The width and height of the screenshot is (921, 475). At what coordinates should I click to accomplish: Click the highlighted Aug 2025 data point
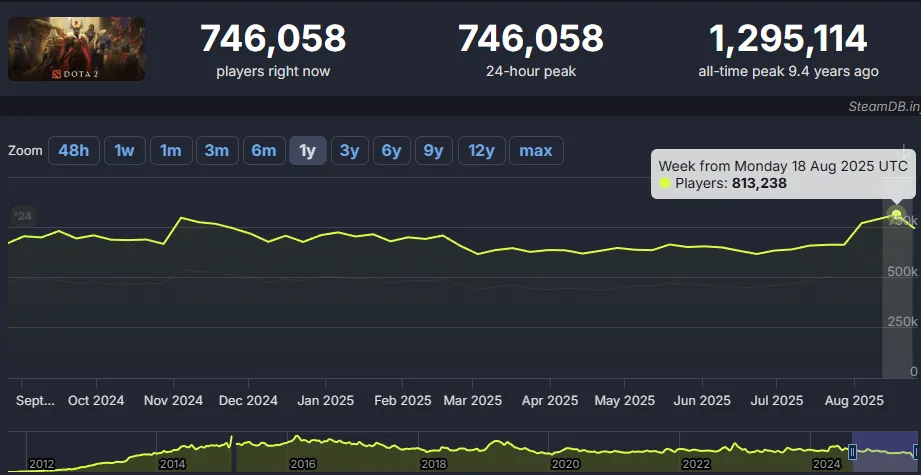[x=896, y=215]
